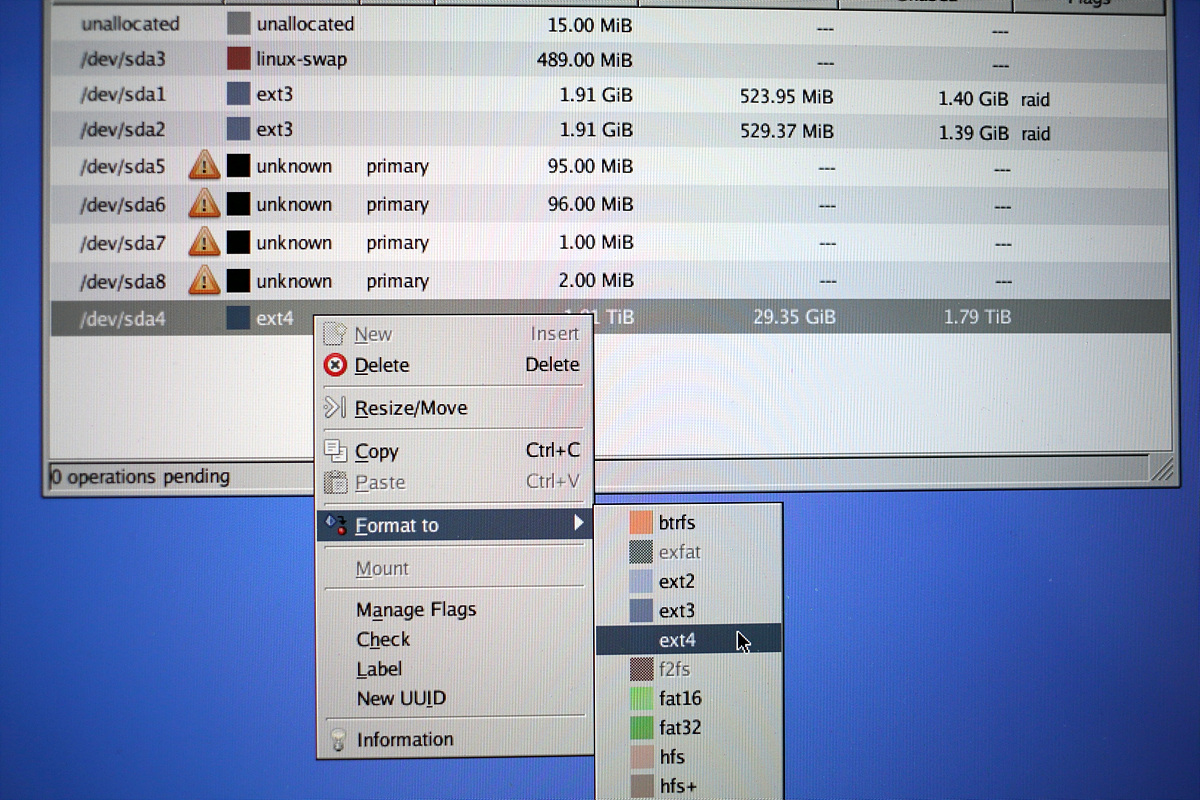Screen dimensions: 1200x800
Task: Click the Format to menu icon
Action: (336, 525)
